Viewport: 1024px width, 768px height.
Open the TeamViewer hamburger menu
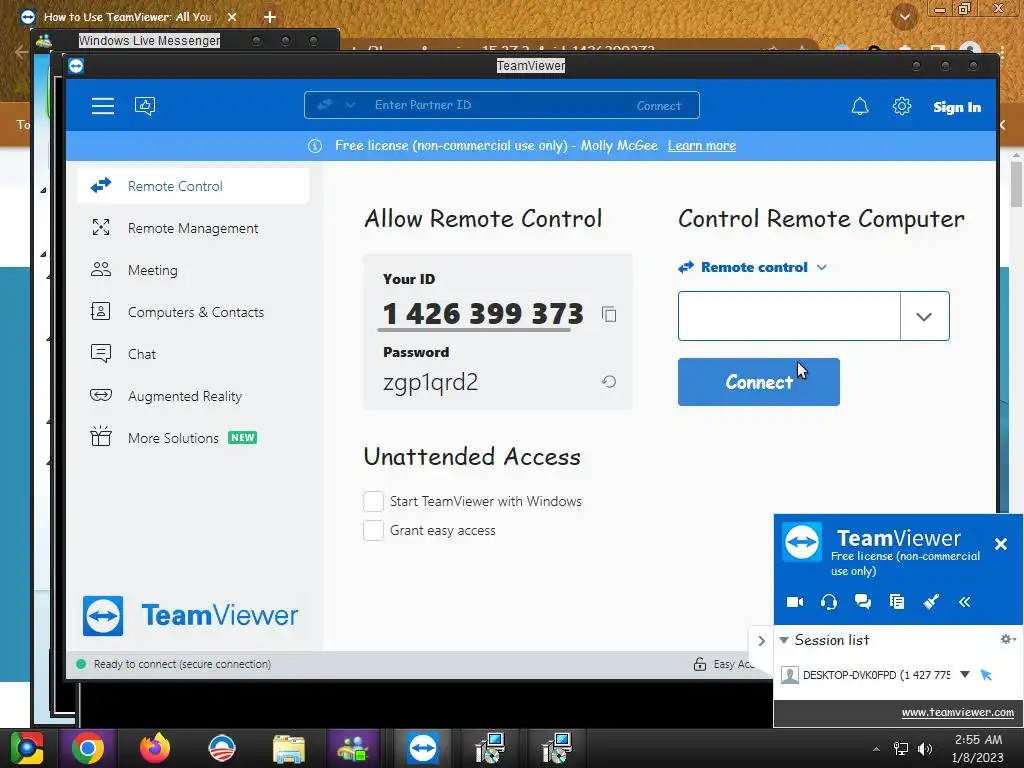tap(103, 106)
